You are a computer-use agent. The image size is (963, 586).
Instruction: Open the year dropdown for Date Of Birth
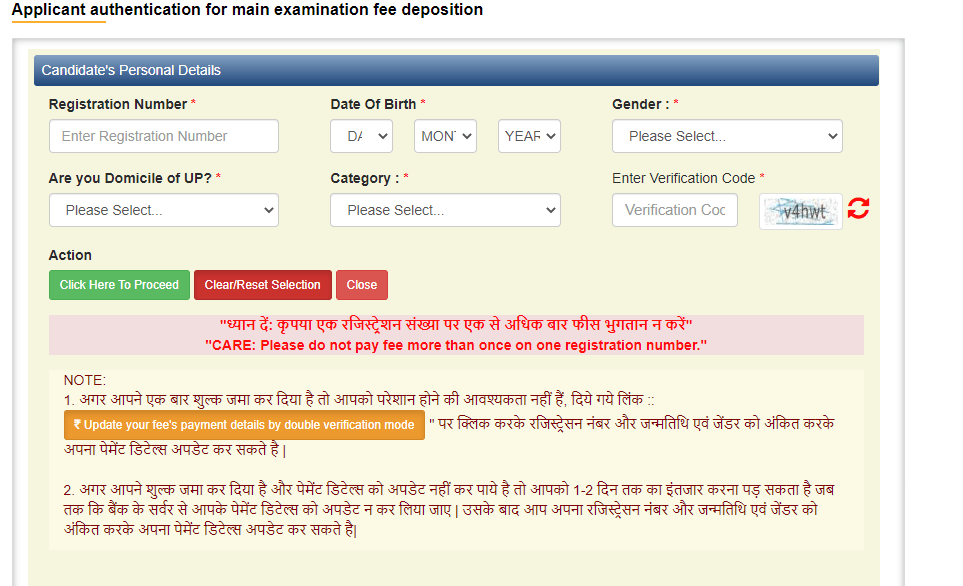pyautogui.click(x=529, y=136)
